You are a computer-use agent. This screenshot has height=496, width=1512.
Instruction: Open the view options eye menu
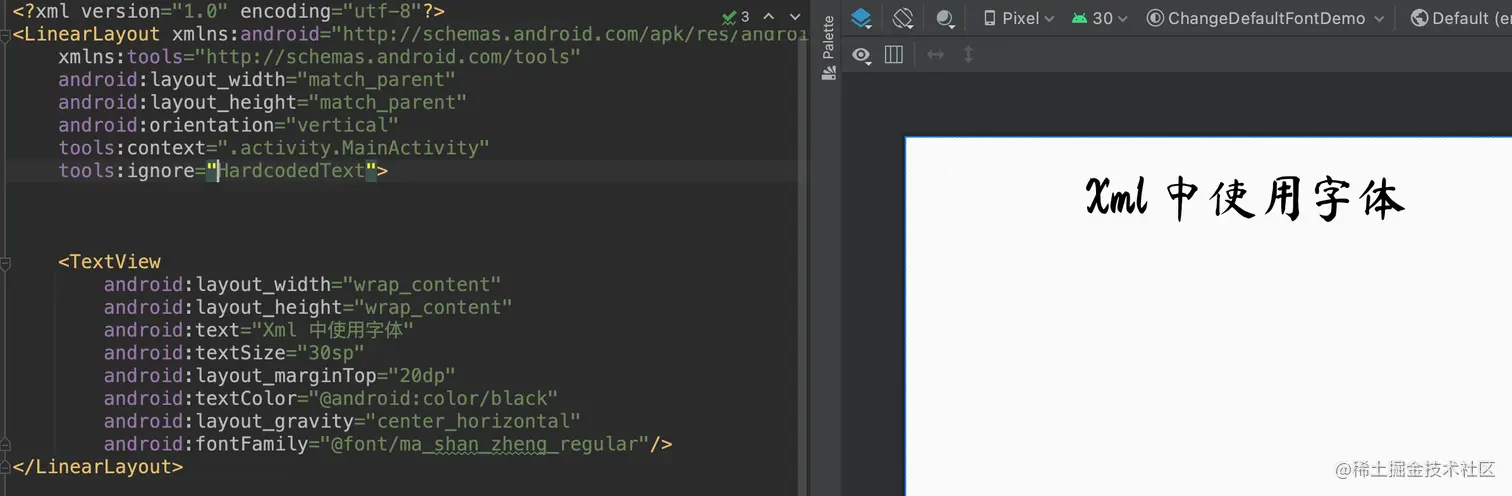point(861,55)
